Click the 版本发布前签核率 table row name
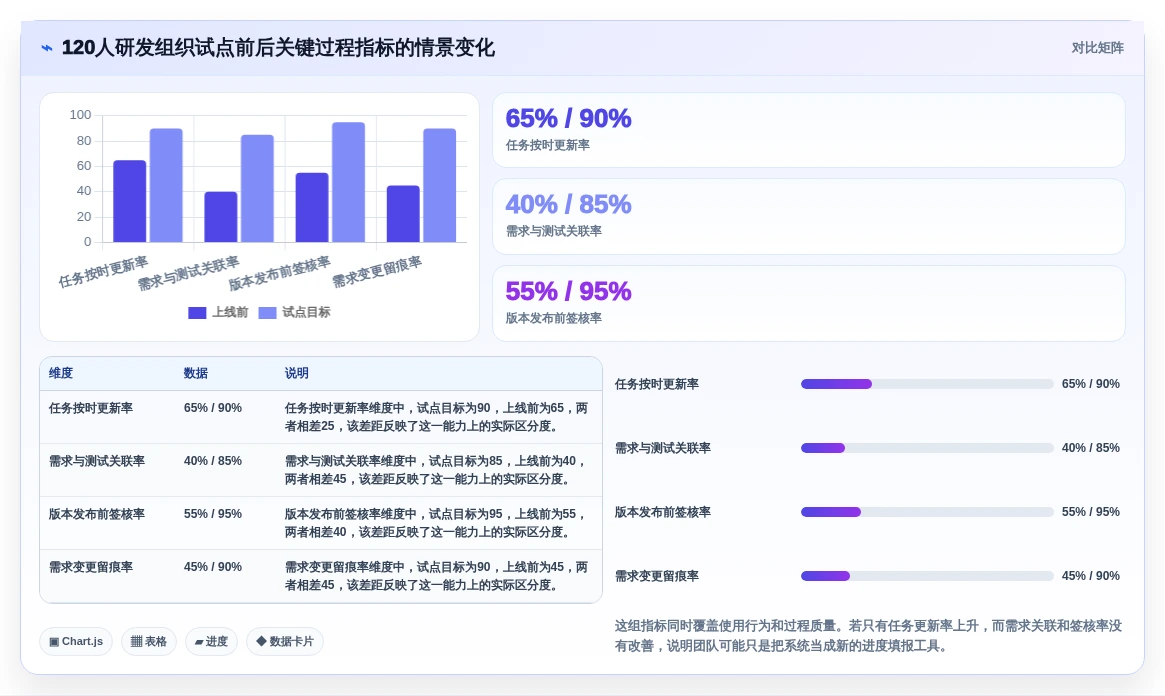 tap(97, 513)
